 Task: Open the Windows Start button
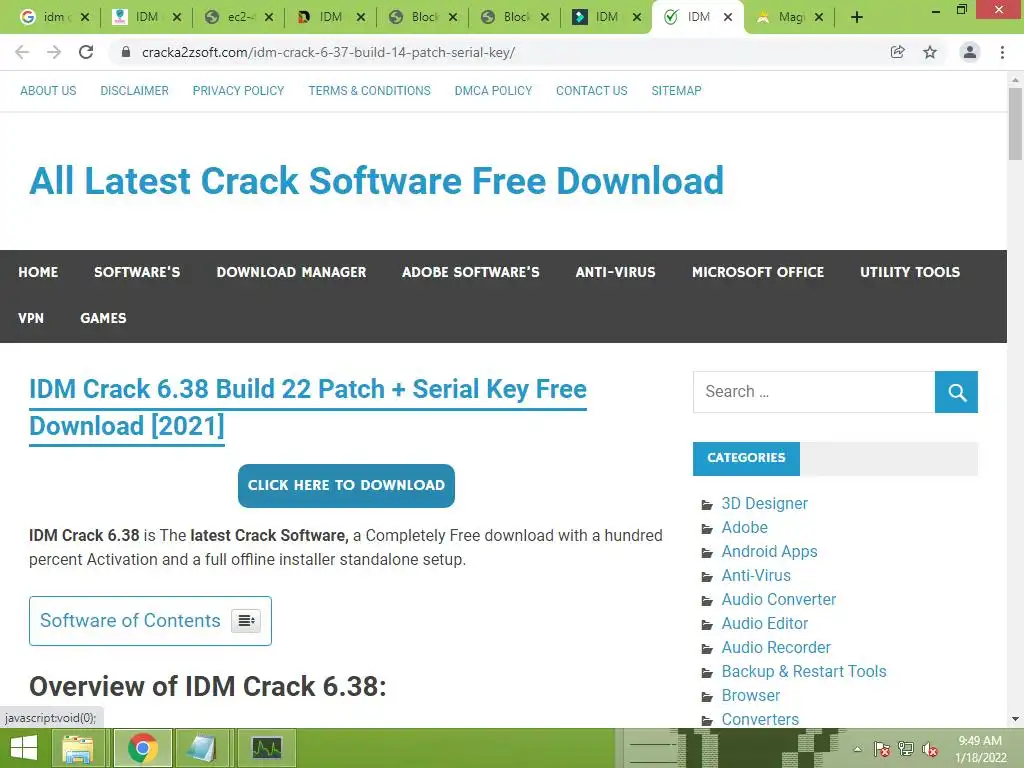24,748
